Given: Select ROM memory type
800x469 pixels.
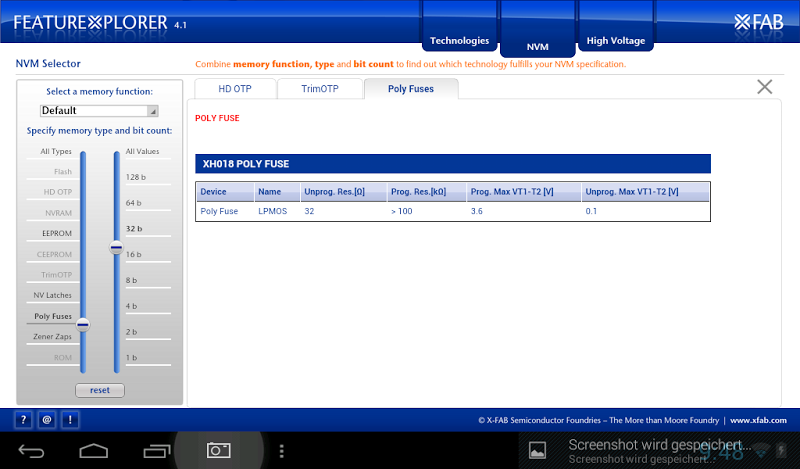Looking at the screenshot, I should pyautogui.click(x=63, y=358).
